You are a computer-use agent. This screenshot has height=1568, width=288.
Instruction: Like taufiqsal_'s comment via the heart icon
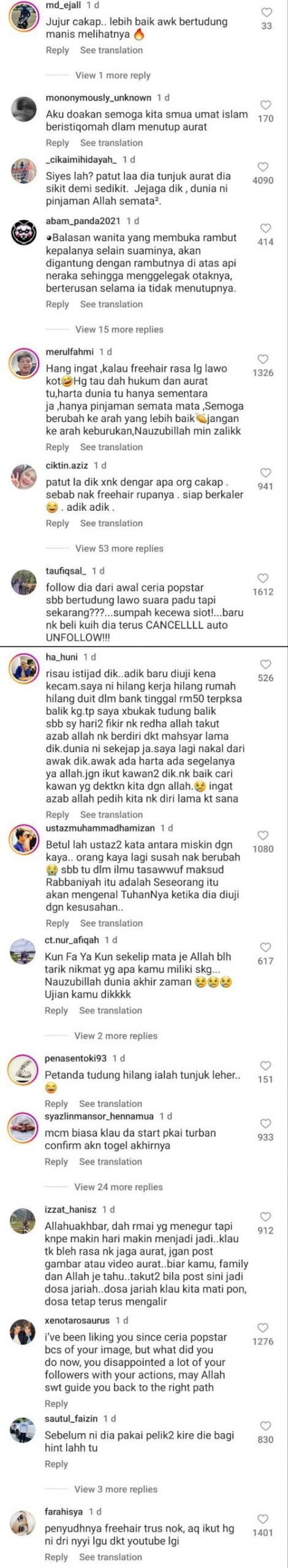(263, 578)
